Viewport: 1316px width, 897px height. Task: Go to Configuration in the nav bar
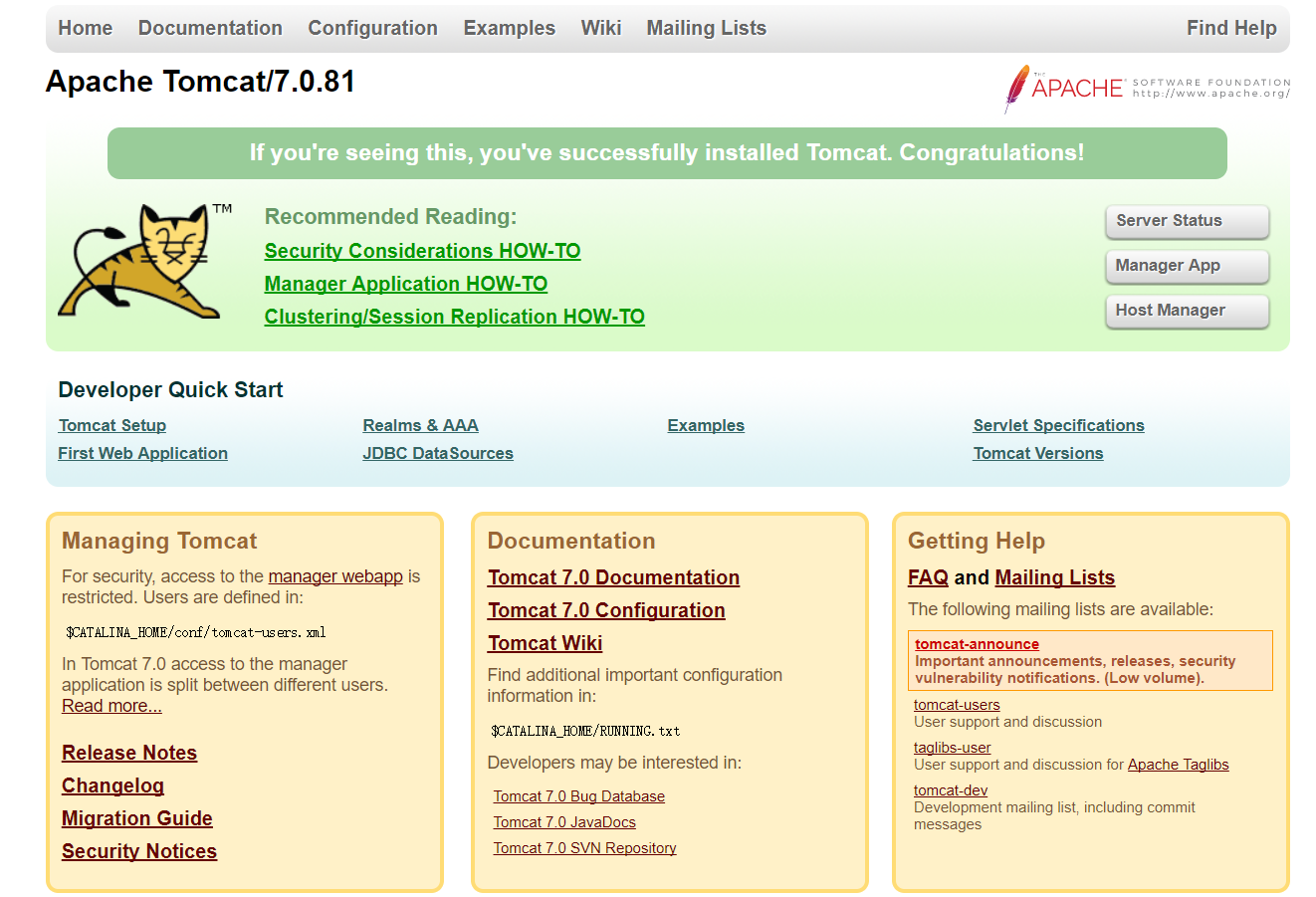[372, 28]
